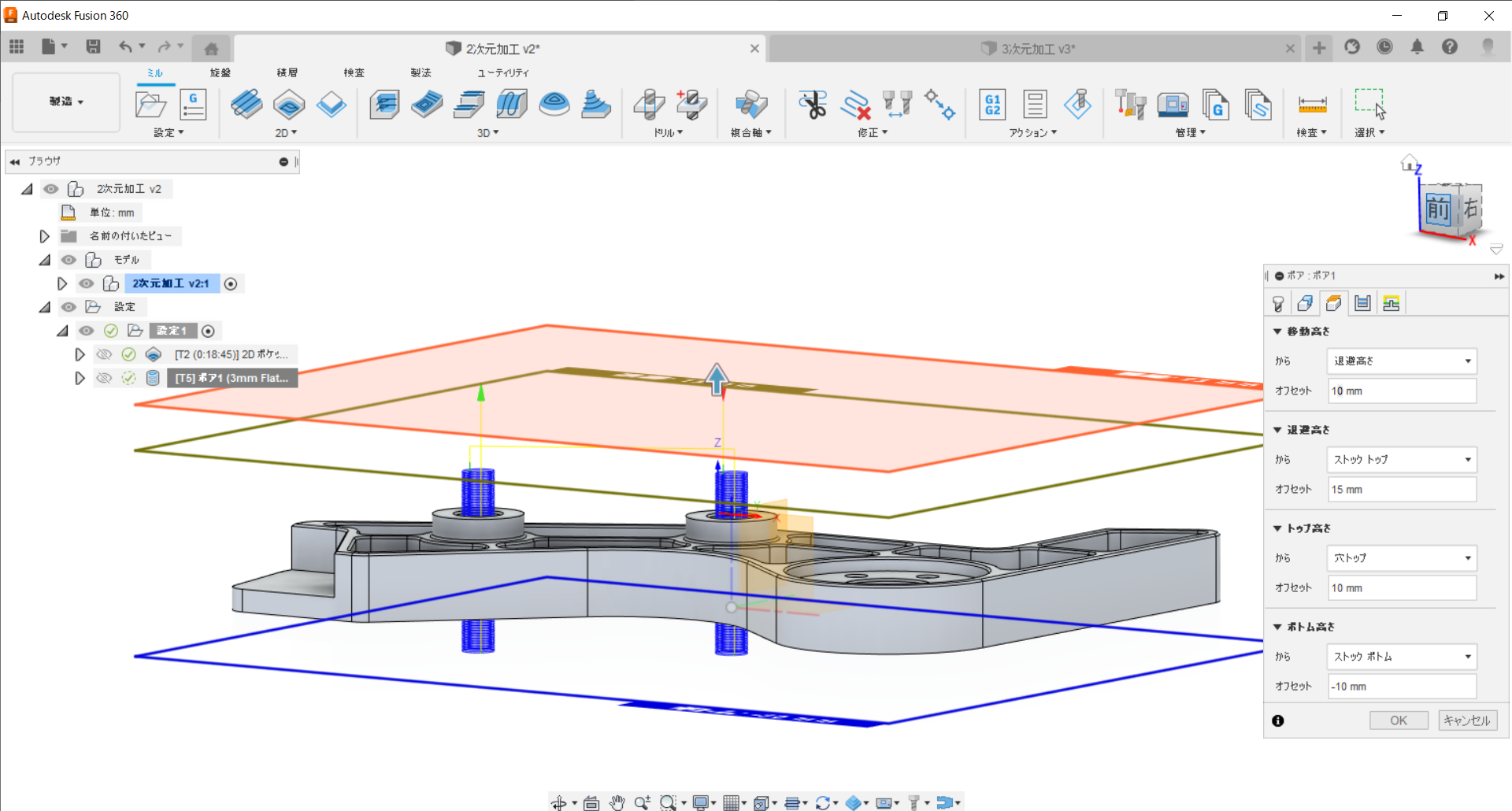The height and width of the screenshot is (811, 1512).
Task: Toggle visibility of the モデル node
Action: 69,260
